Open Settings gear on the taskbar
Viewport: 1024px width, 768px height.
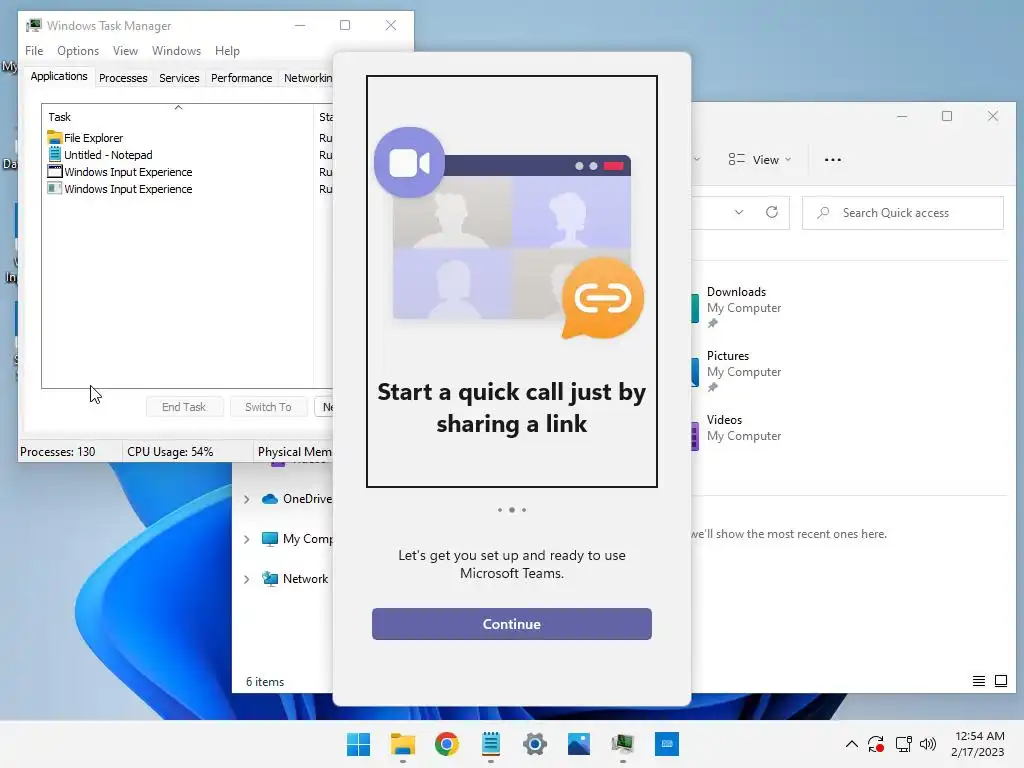[x=535, y=744]
